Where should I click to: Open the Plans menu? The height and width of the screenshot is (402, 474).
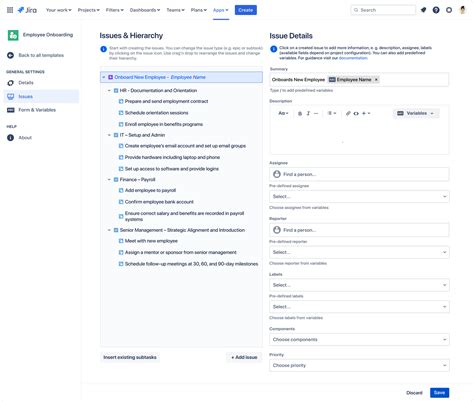click(x=199, y=10)
